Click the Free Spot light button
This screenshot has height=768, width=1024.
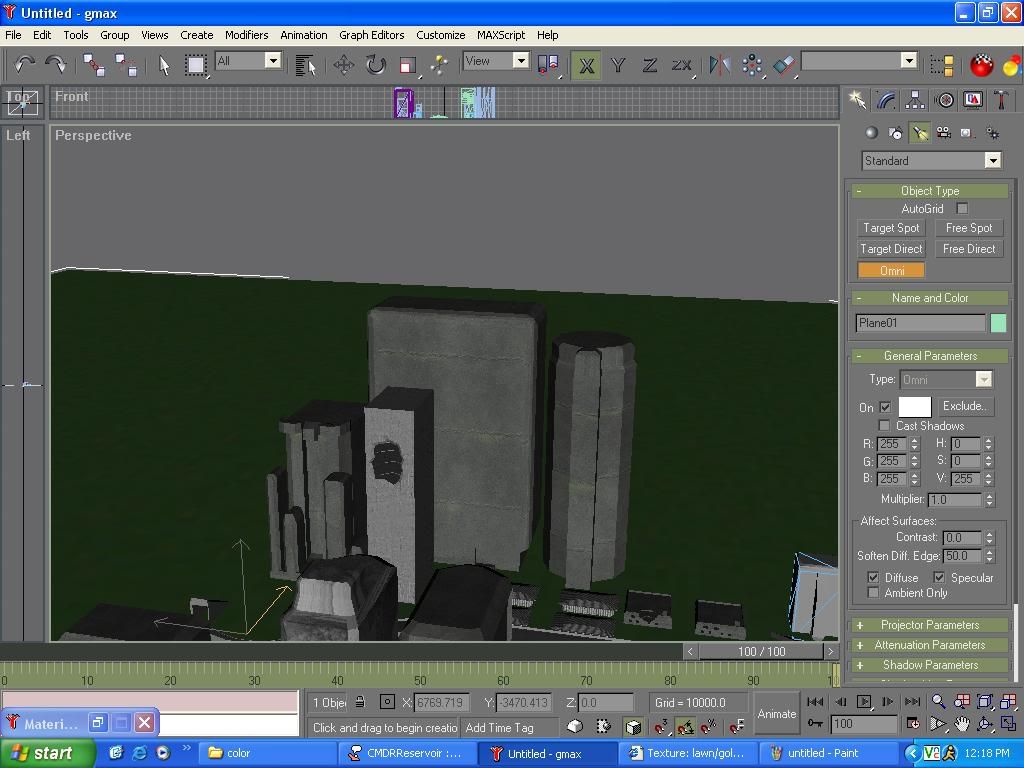pos(968,228)
